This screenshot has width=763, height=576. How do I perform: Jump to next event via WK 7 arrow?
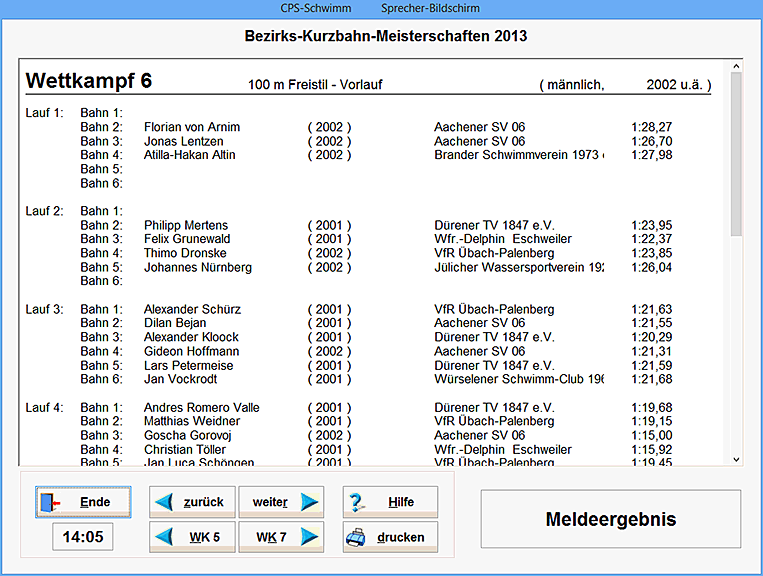[310, 537]
